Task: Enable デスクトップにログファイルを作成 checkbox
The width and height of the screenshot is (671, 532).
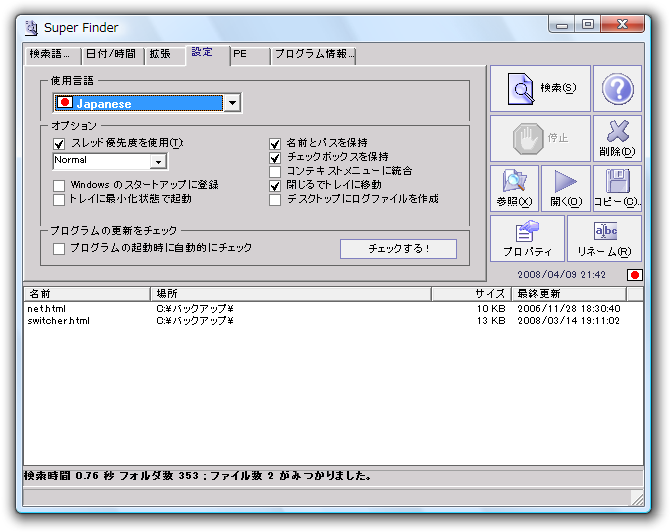Action: point(275,200)
